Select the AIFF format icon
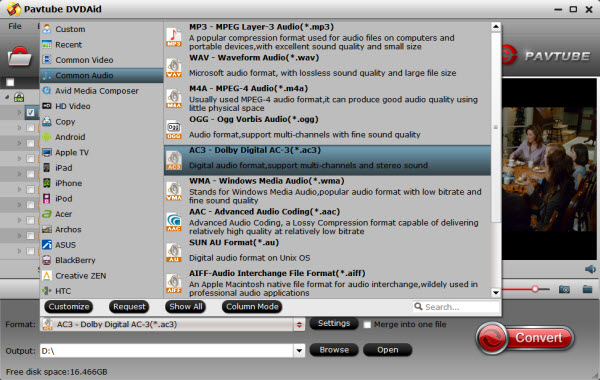 click(x=174, y=283)
